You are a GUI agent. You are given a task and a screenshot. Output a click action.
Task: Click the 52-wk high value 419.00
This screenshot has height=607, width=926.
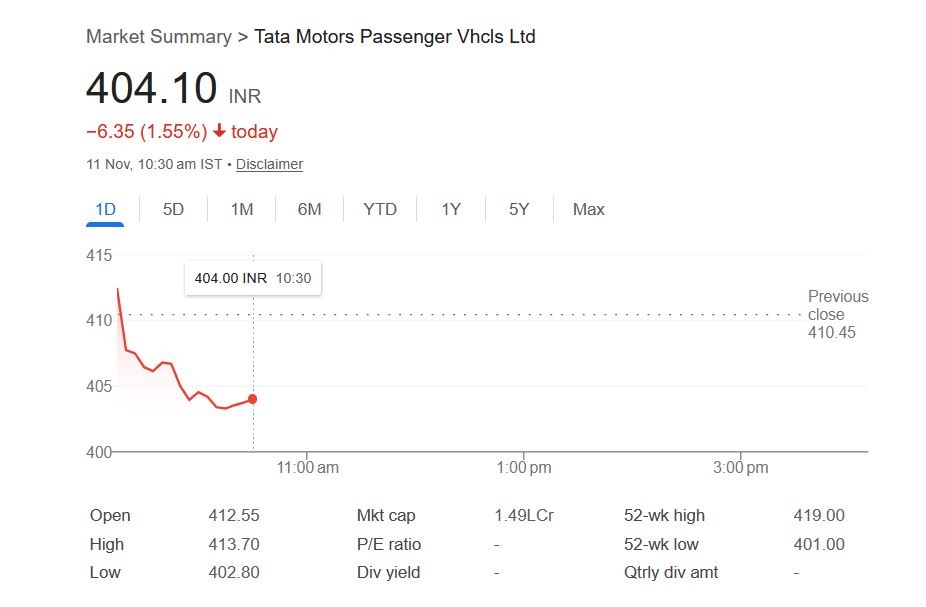[818, 516]
